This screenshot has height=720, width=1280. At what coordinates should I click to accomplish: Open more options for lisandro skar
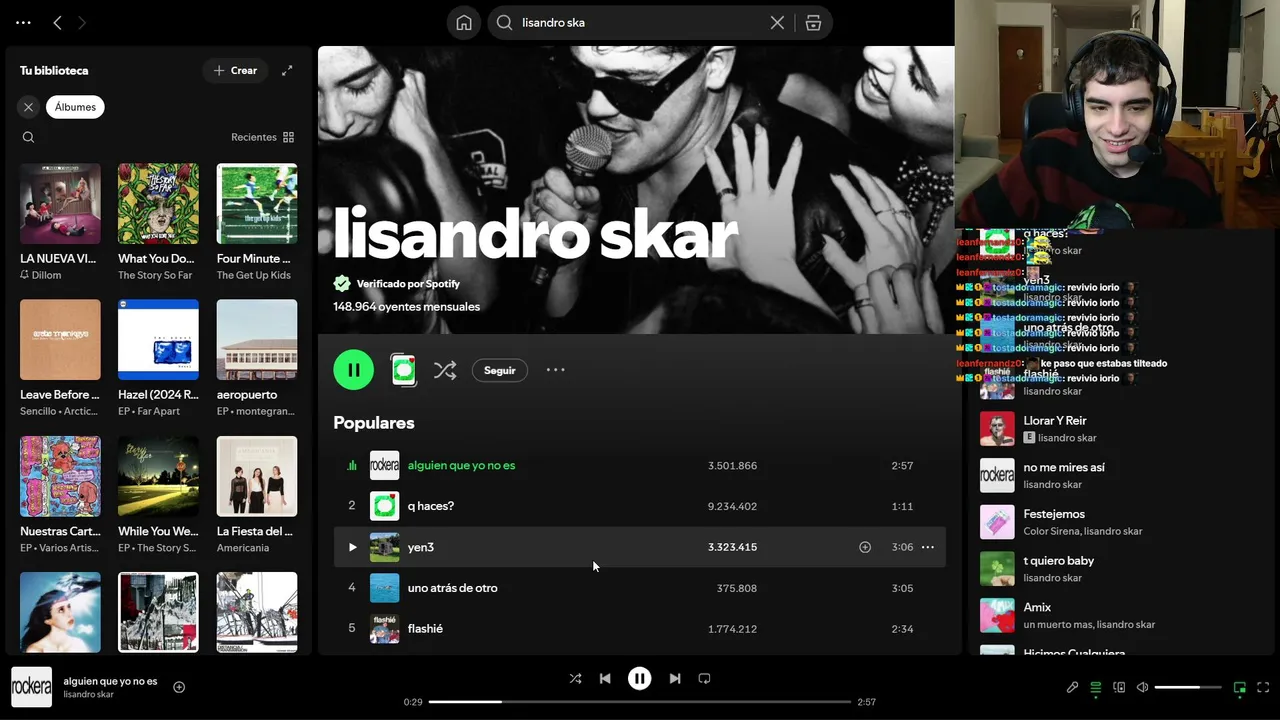[556, 370]
